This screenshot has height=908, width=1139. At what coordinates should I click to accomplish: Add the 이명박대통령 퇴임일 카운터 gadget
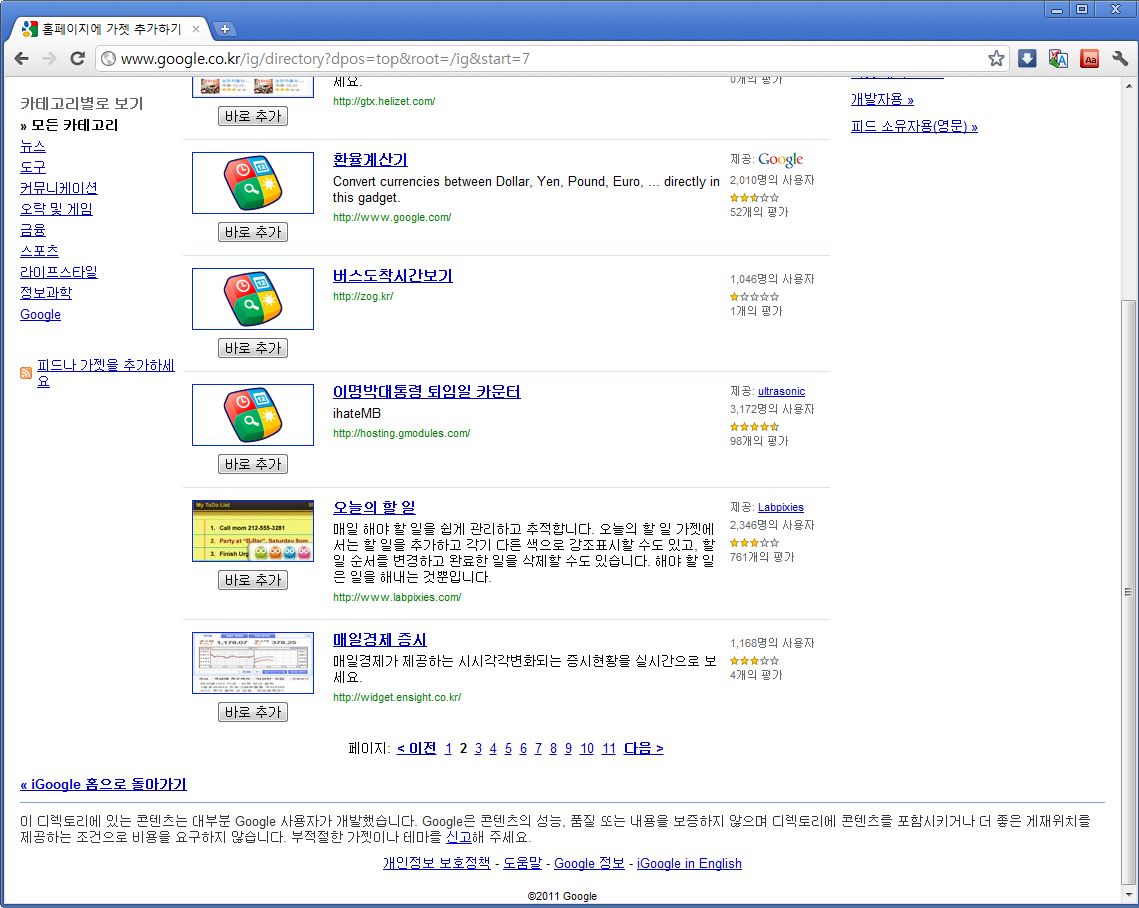click(253, 464)
